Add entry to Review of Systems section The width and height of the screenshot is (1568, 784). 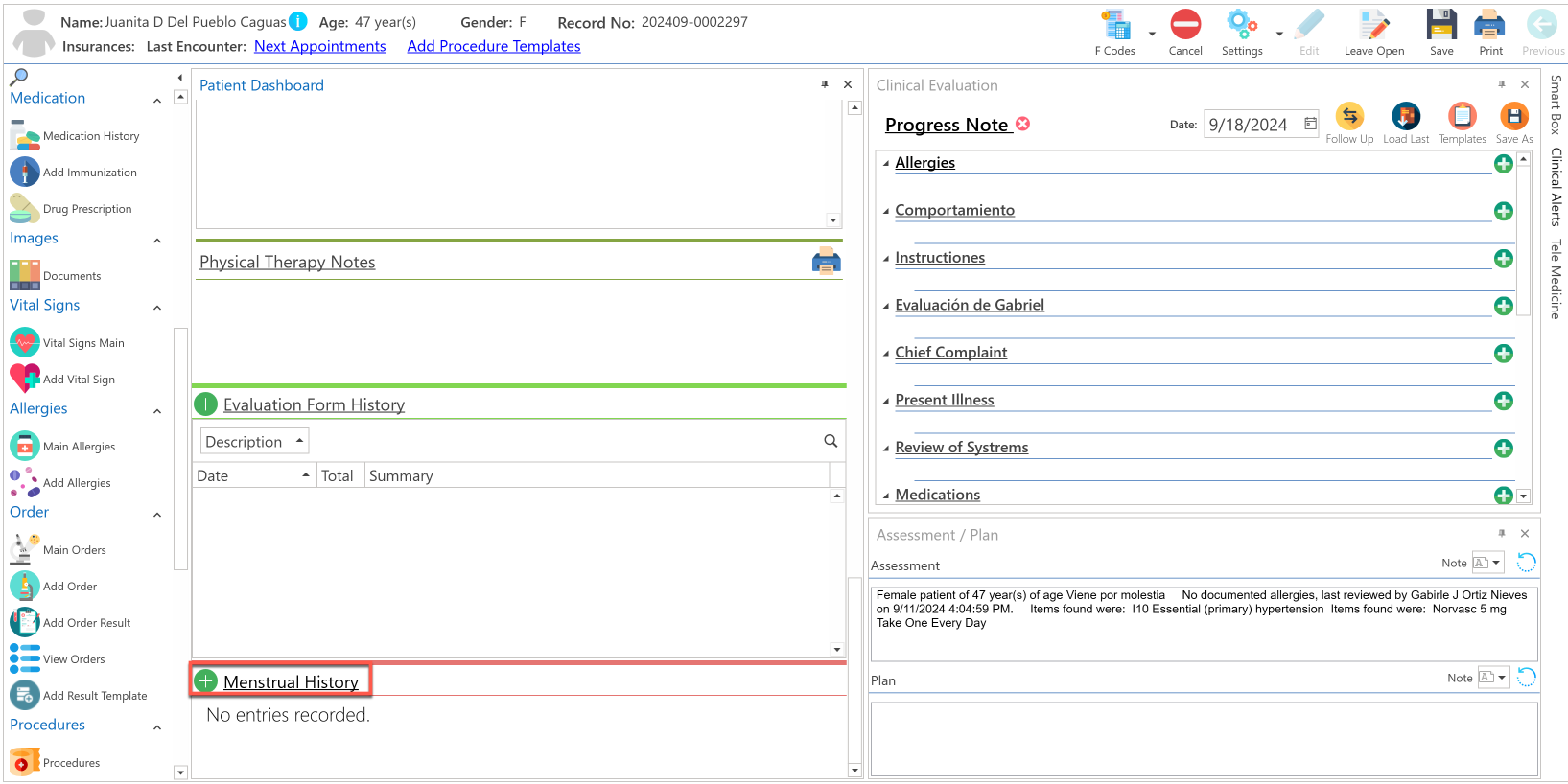point(1504,449)
